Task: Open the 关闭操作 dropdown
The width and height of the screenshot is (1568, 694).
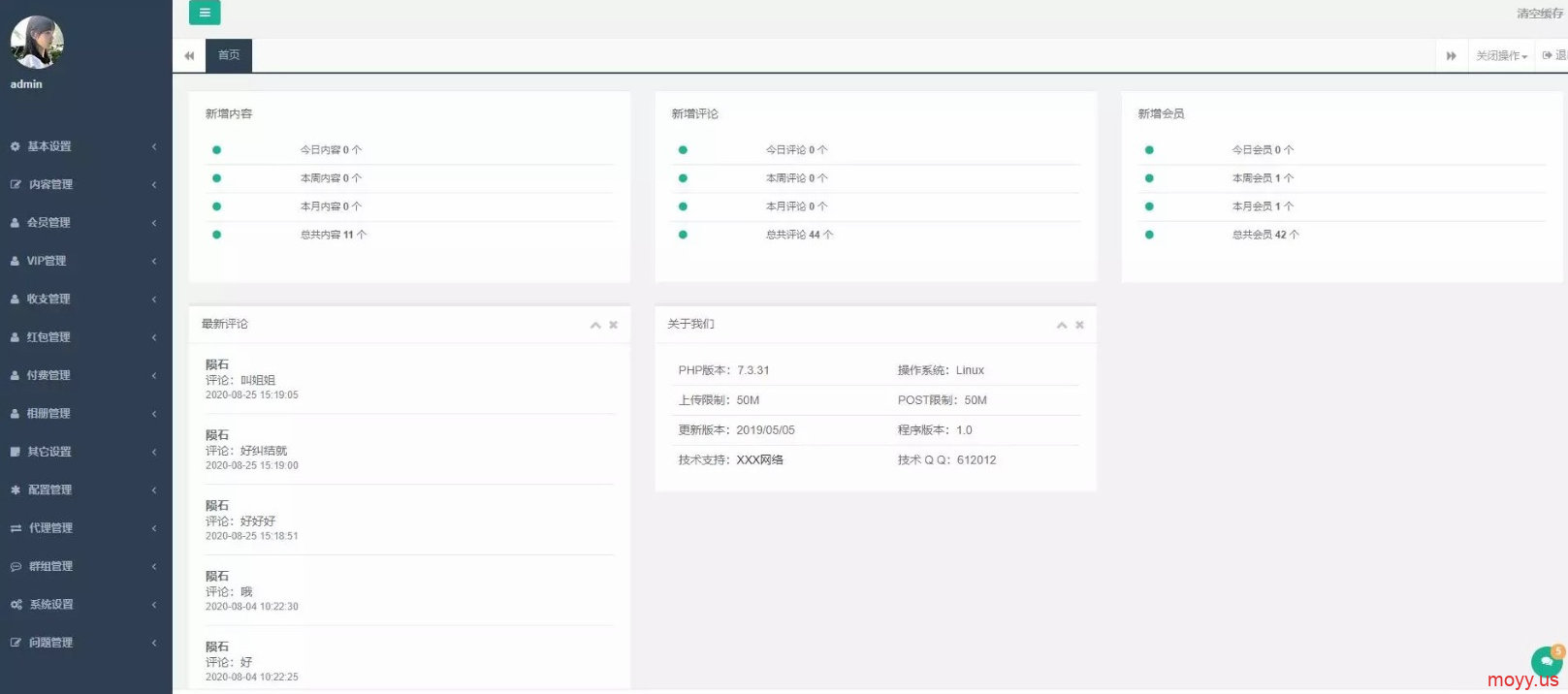Action: (x=1501, y=56)
